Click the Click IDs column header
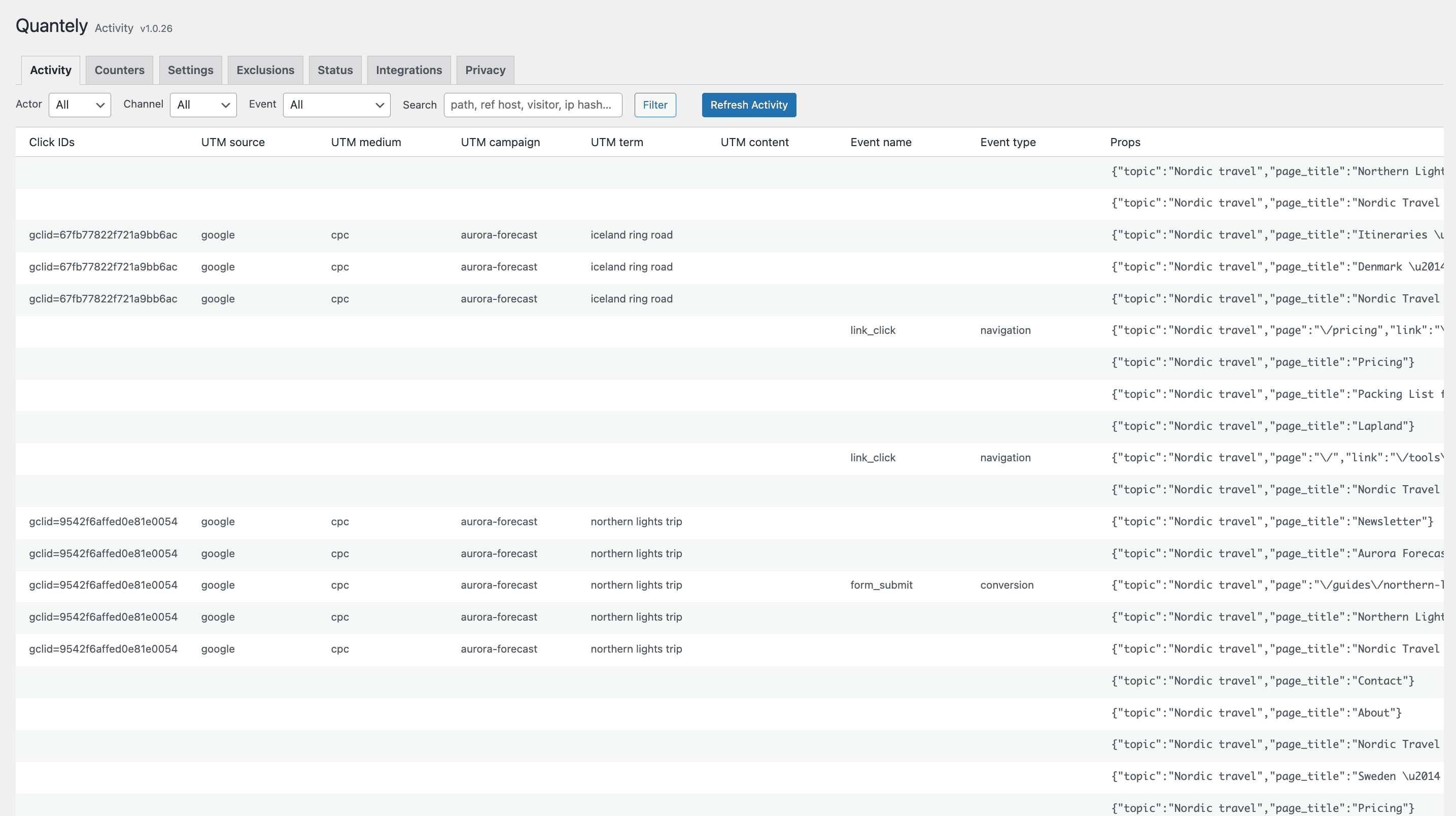This screenshot has width=1456, height=816. pyautogui.click(x=51, y=142)
